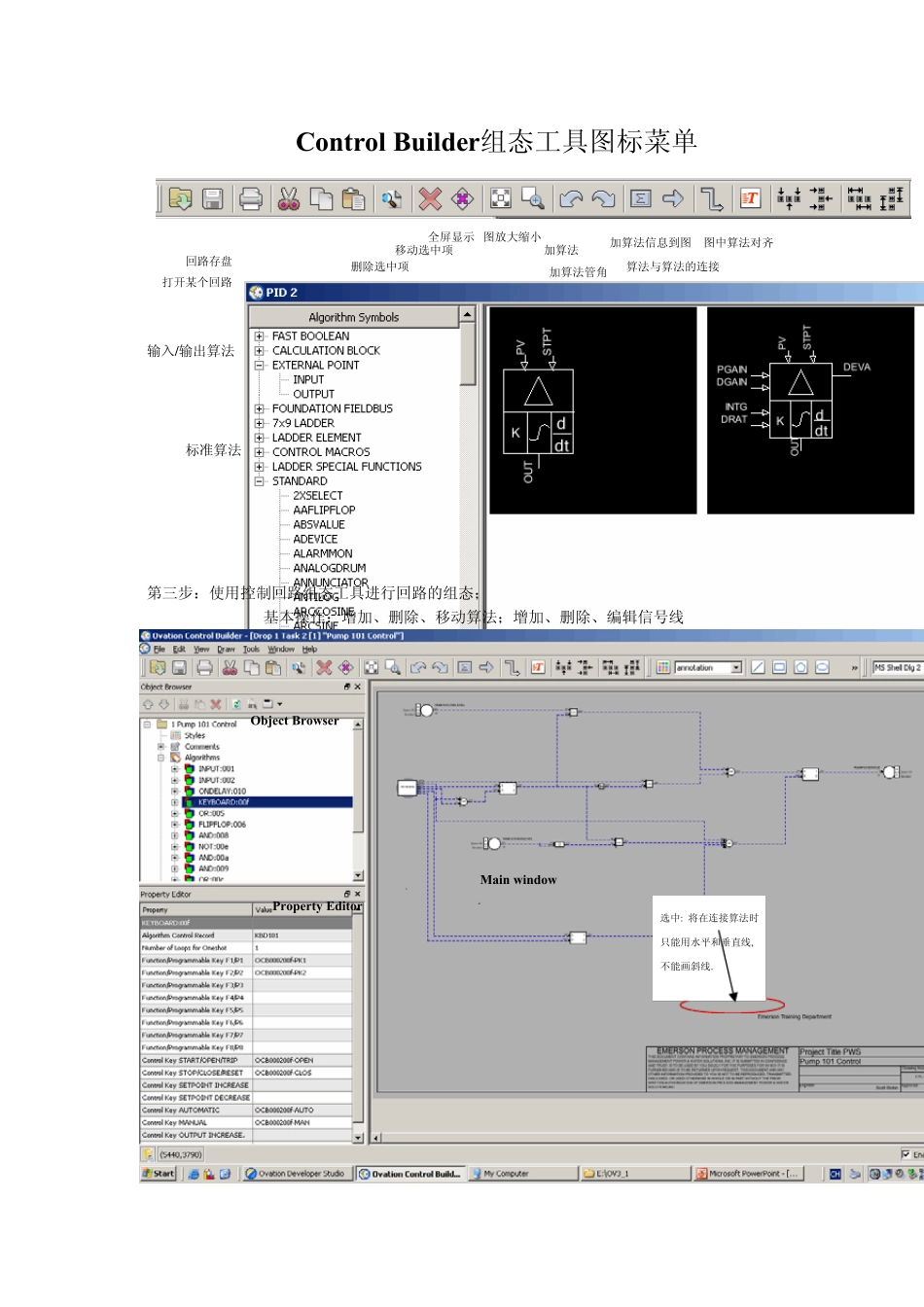Click the Windows Start button
The image size is (924, 1307).
pyautogui.click(x=159, y=1174)
